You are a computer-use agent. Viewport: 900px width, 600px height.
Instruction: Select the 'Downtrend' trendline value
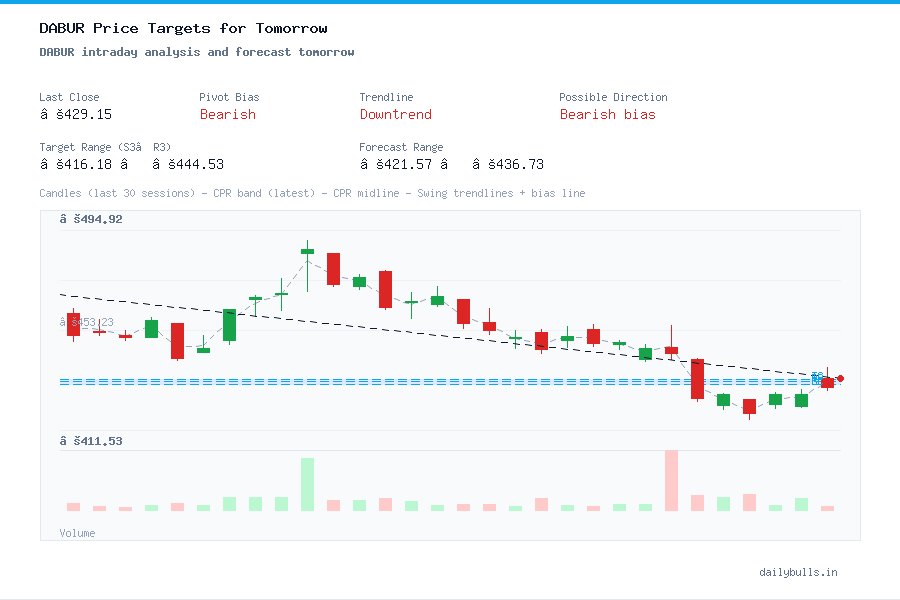click(x=395, y=114)
